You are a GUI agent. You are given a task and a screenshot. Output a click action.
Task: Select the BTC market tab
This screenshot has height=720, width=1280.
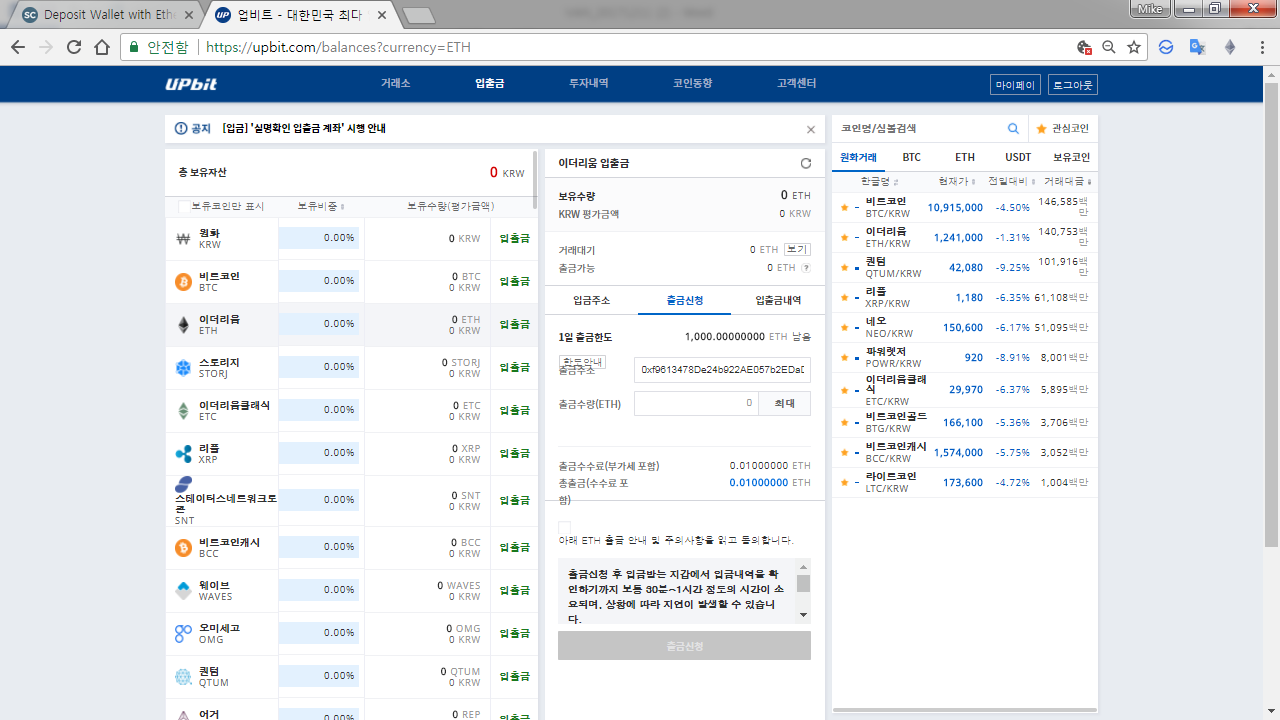(x=911, y=158)
